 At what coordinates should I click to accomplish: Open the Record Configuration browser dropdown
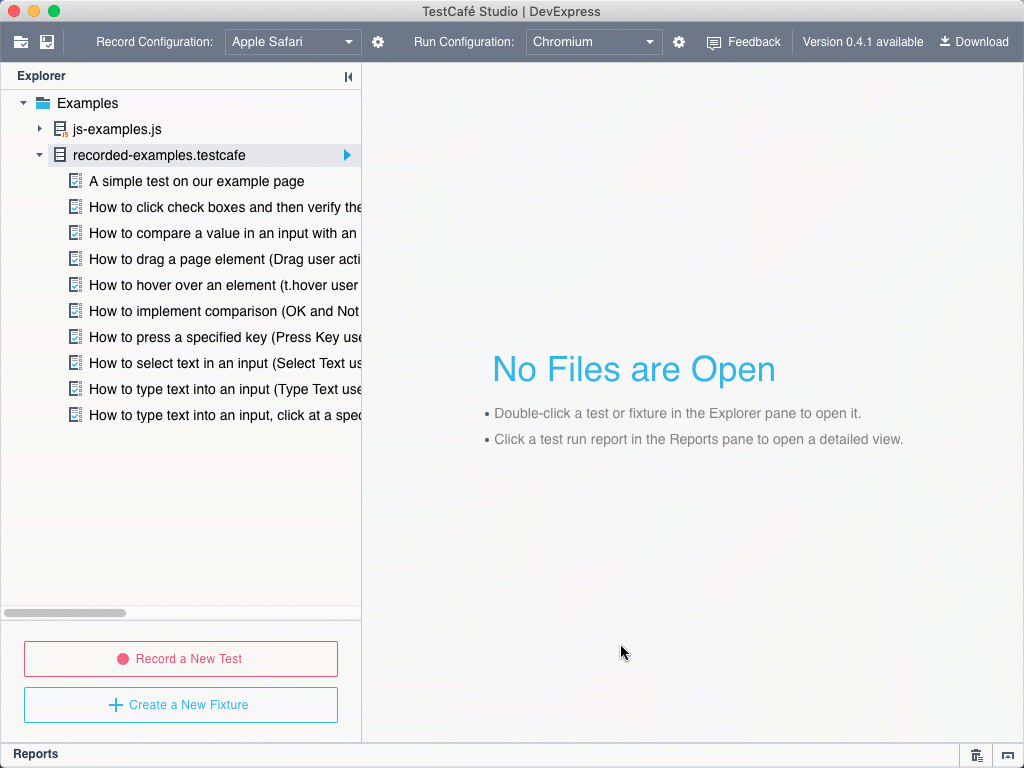point(293,42)
